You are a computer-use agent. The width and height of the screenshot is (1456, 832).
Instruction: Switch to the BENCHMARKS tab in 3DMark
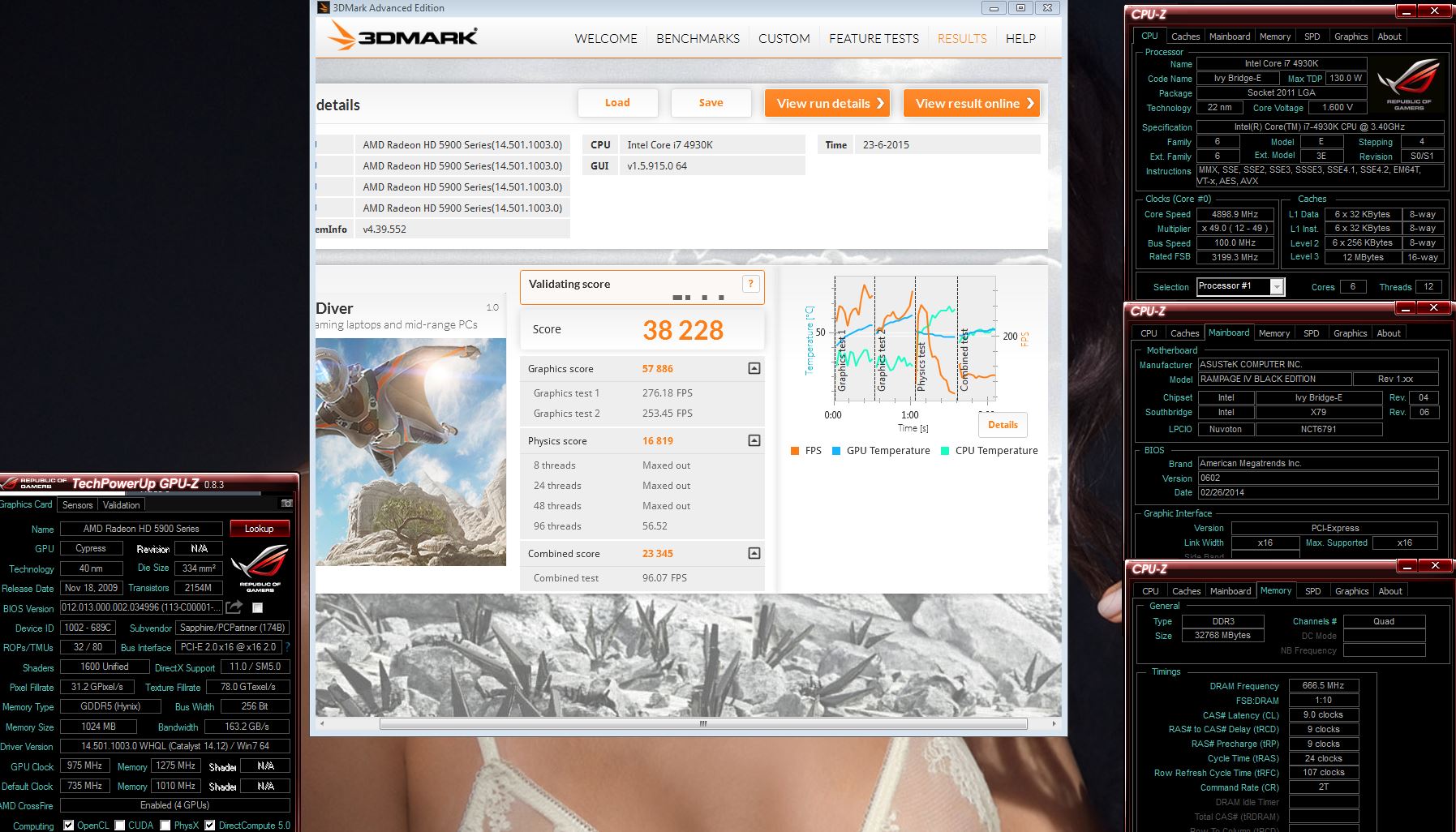coord(698,38)
